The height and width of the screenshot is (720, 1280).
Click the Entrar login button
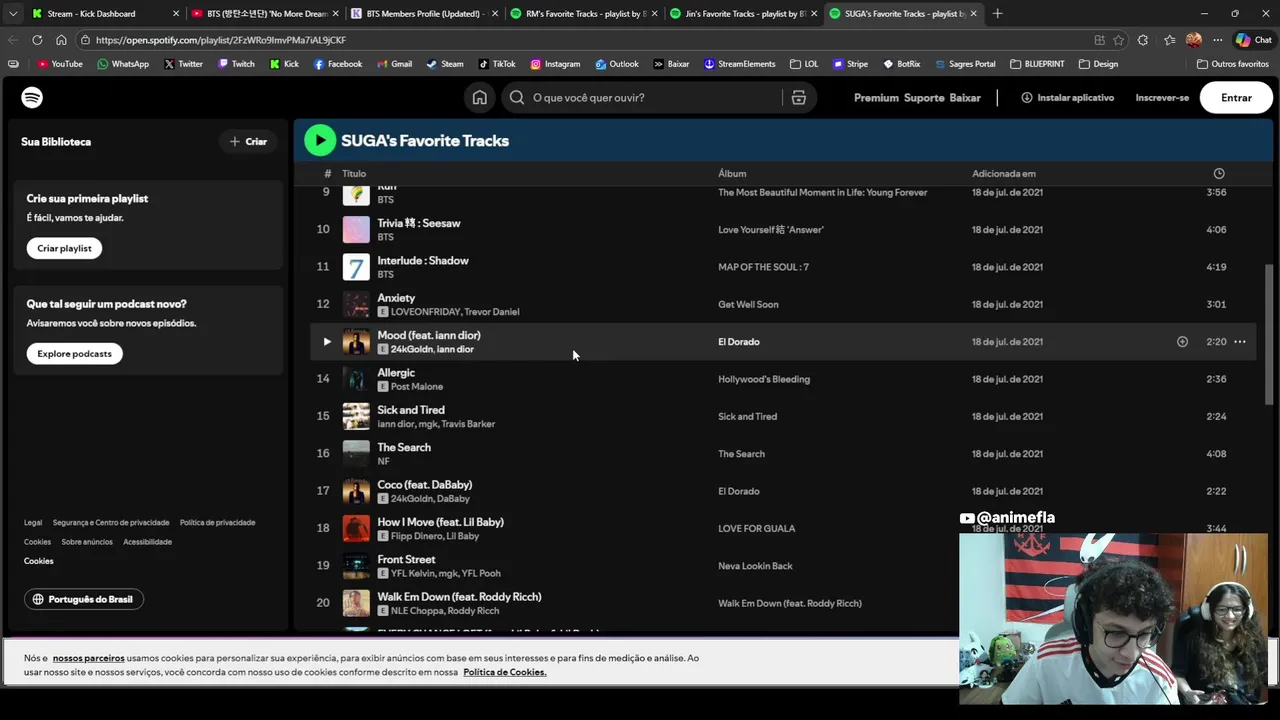[x=1236, y=97]
